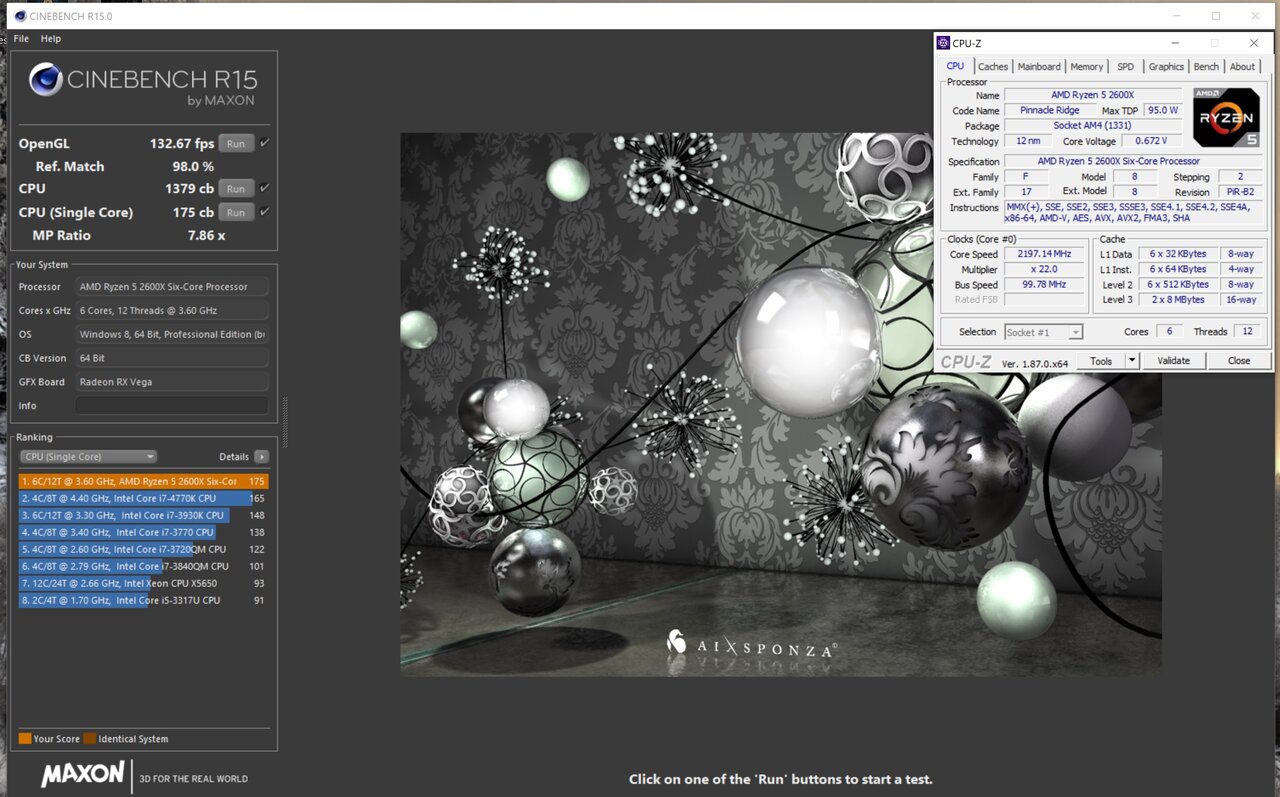Open the Help menu in Cinebench
This screenshot has width=1280, height=797.
click(x=51, y=39)
